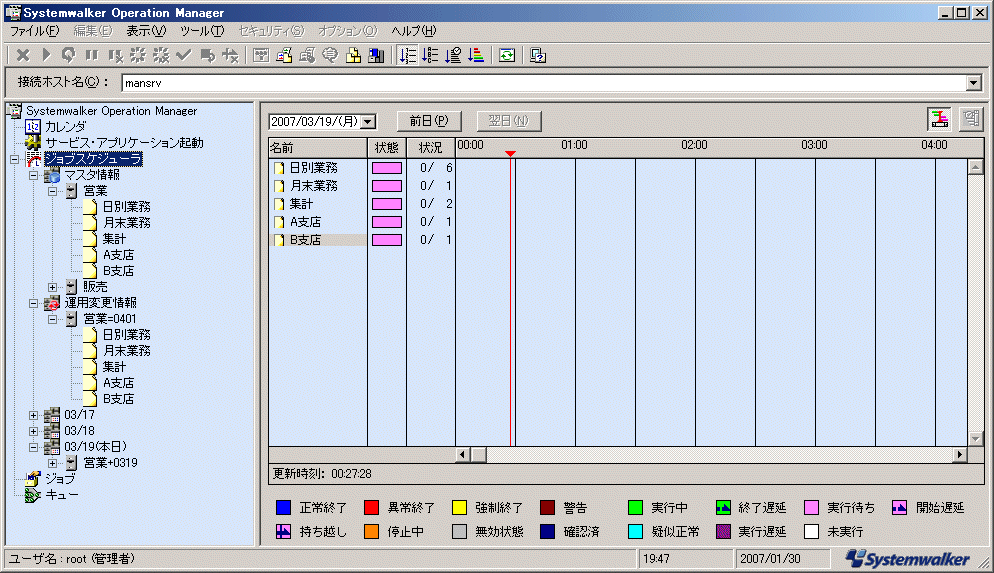Click the pink status swatch for B支店

click(x=387, y=240)
